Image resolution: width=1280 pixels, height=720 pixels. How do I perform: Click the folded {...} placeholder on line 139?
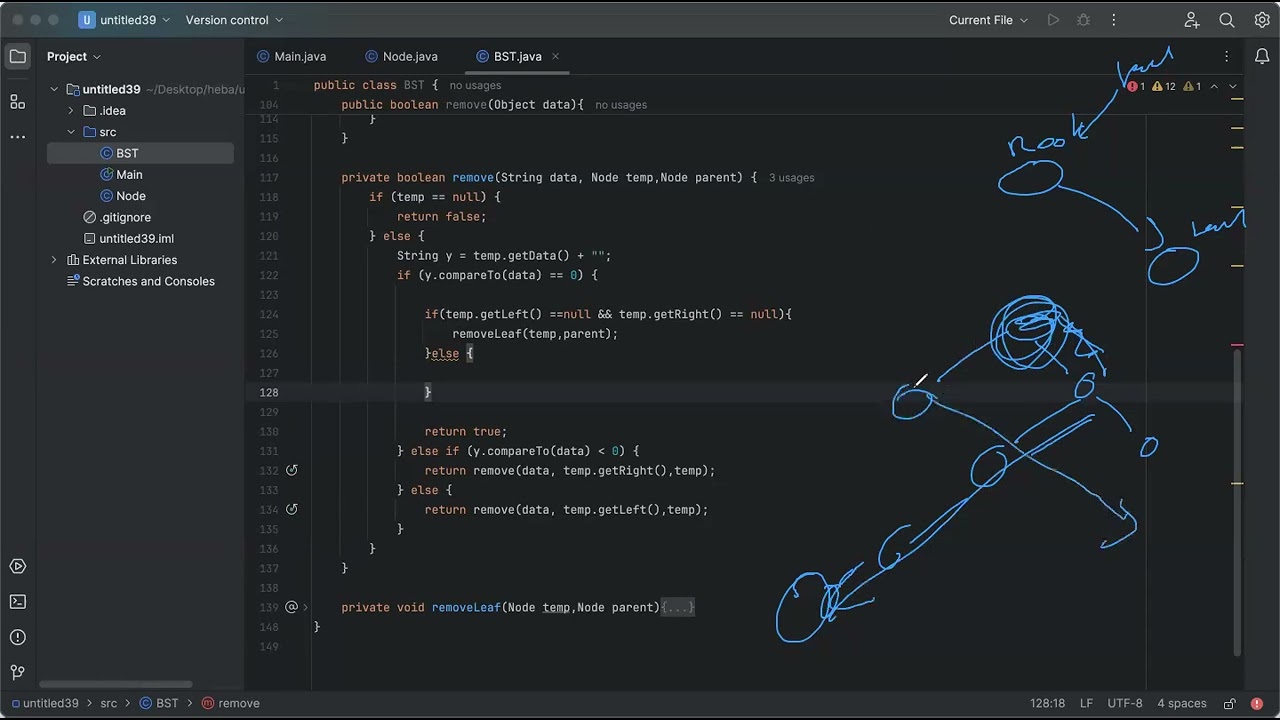677,607
